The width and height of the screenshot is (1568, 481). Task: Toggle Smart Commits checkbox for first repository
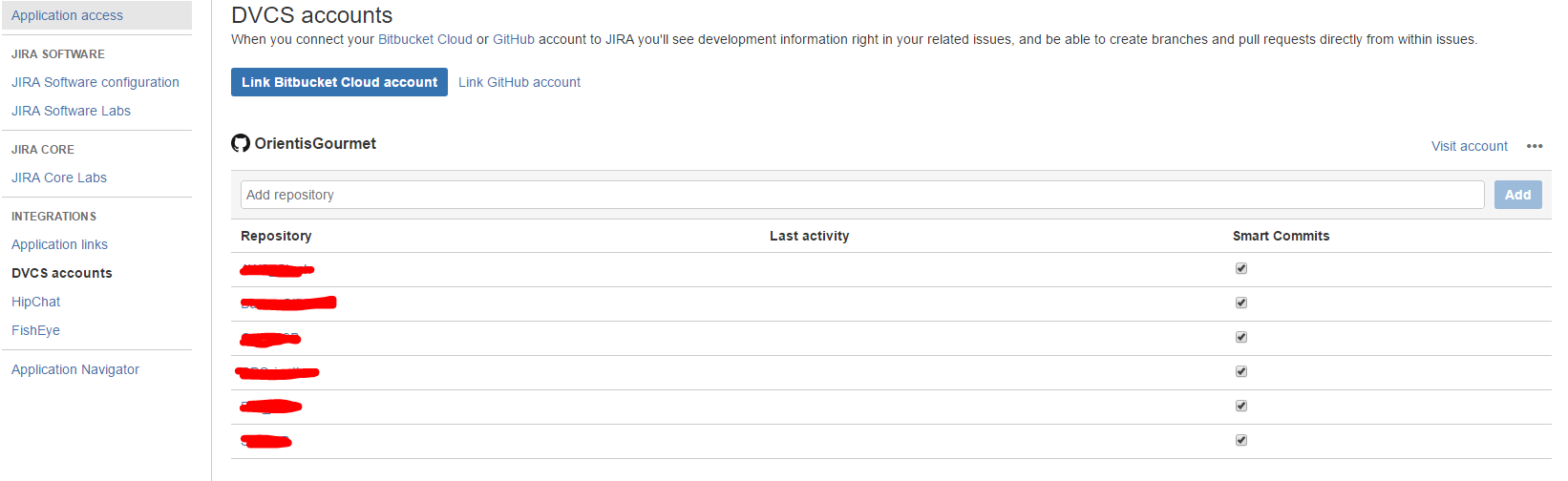(x=1241, y=268)
